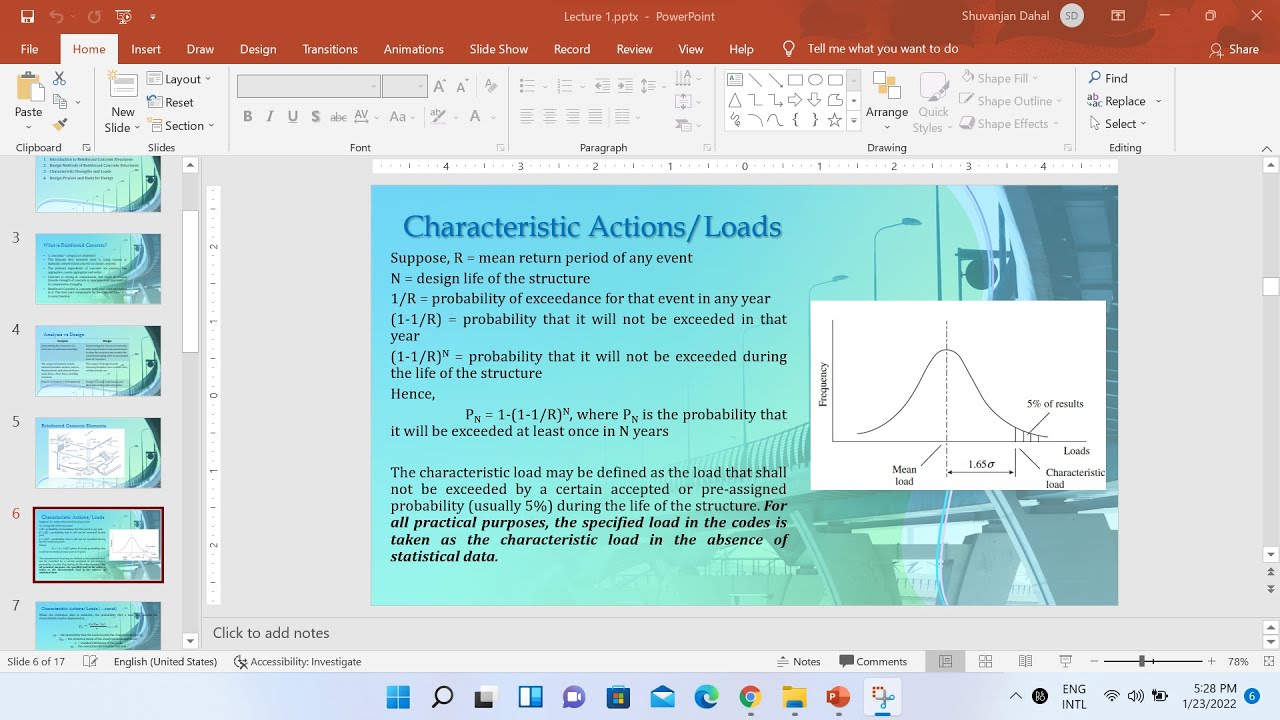Open Shape Fill color options
This screenshot has width=1280, height=720.
1000,78
